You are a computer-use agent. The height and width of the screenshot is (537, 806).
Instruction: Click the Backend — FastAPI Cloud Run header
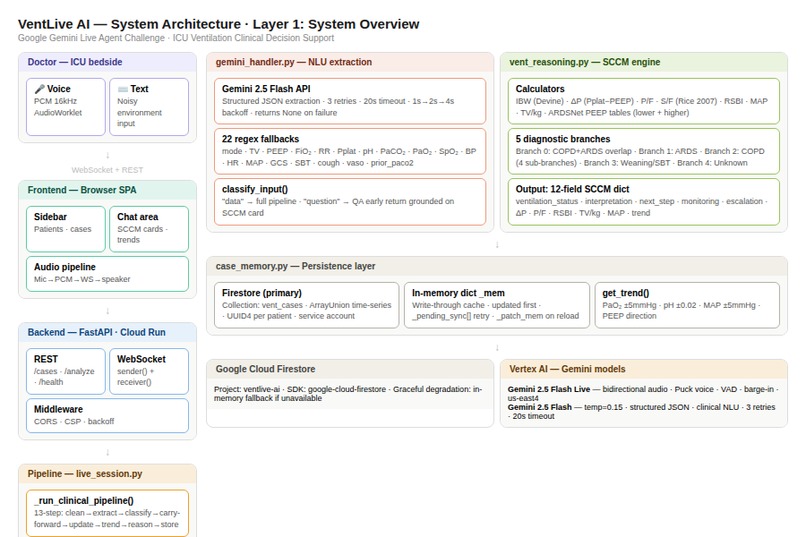point(107,332)
